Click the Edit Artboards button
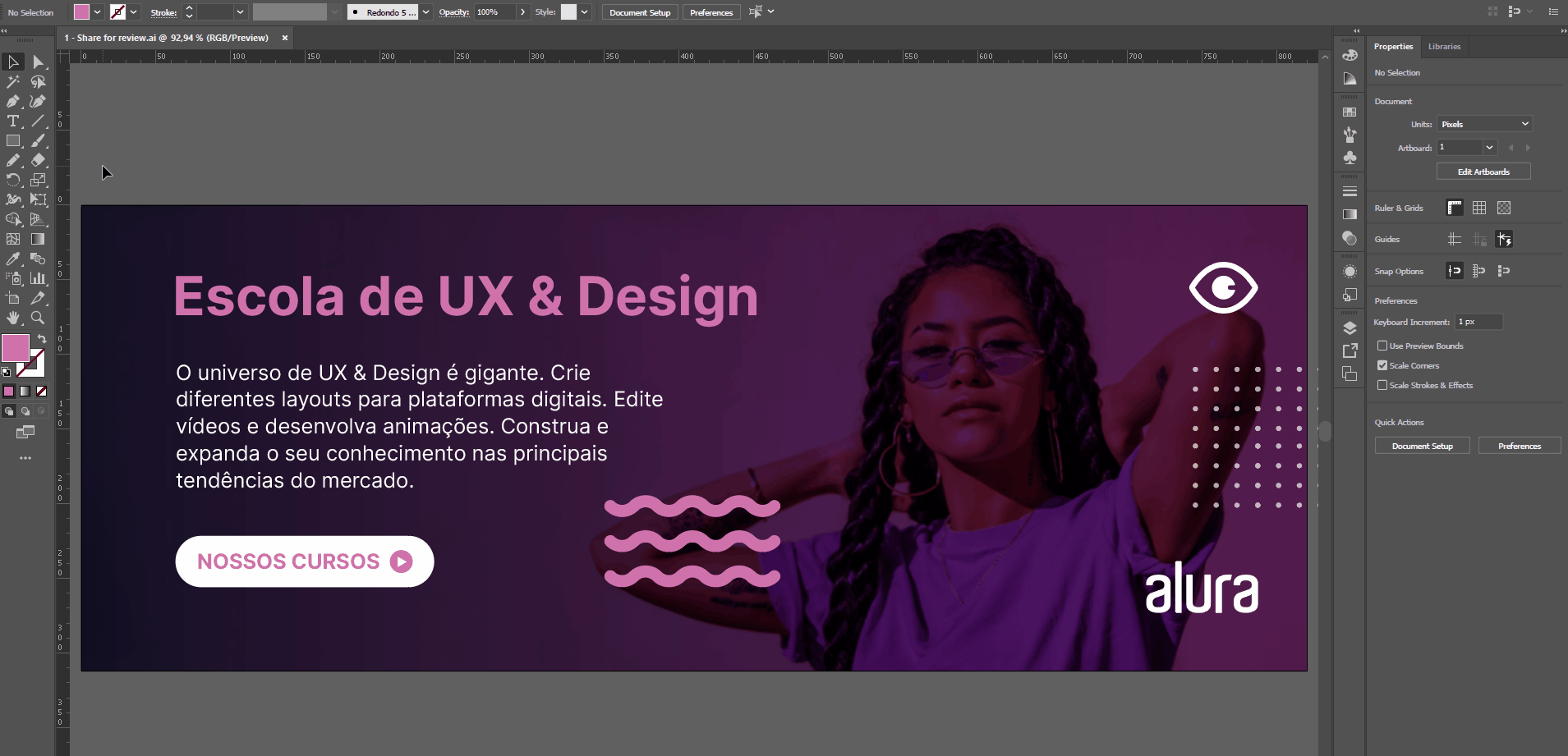The height and width of the screenshot is (756, 1568). (x=1483, y=172)
